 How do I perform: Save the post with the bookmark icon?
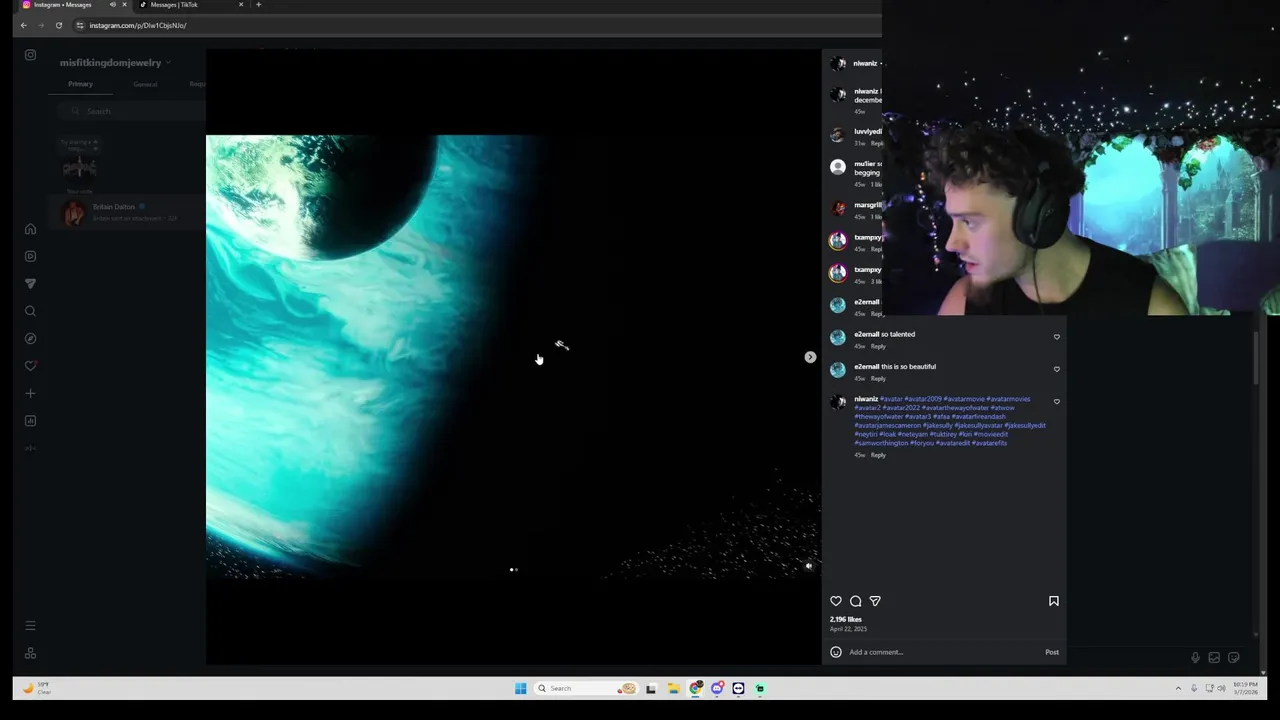click(x=1054, y=601)
